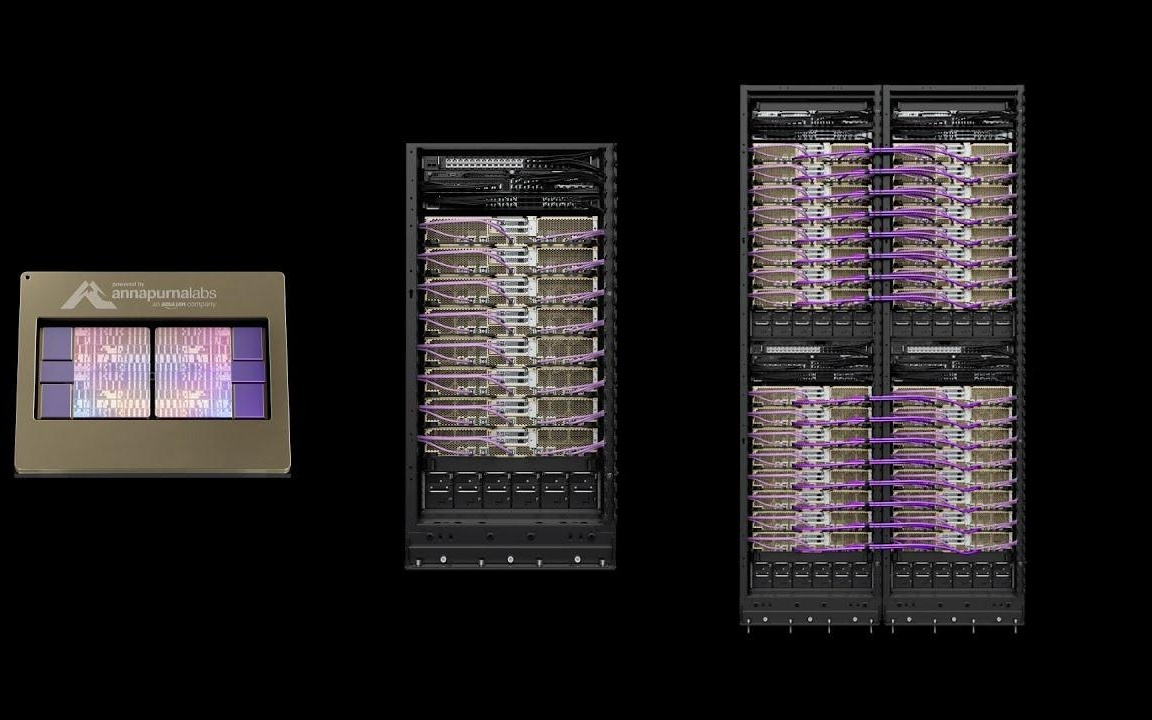Click the bottom power shelf of left cabinet
The image size is (1152, 720).
(x=810, y=573)
